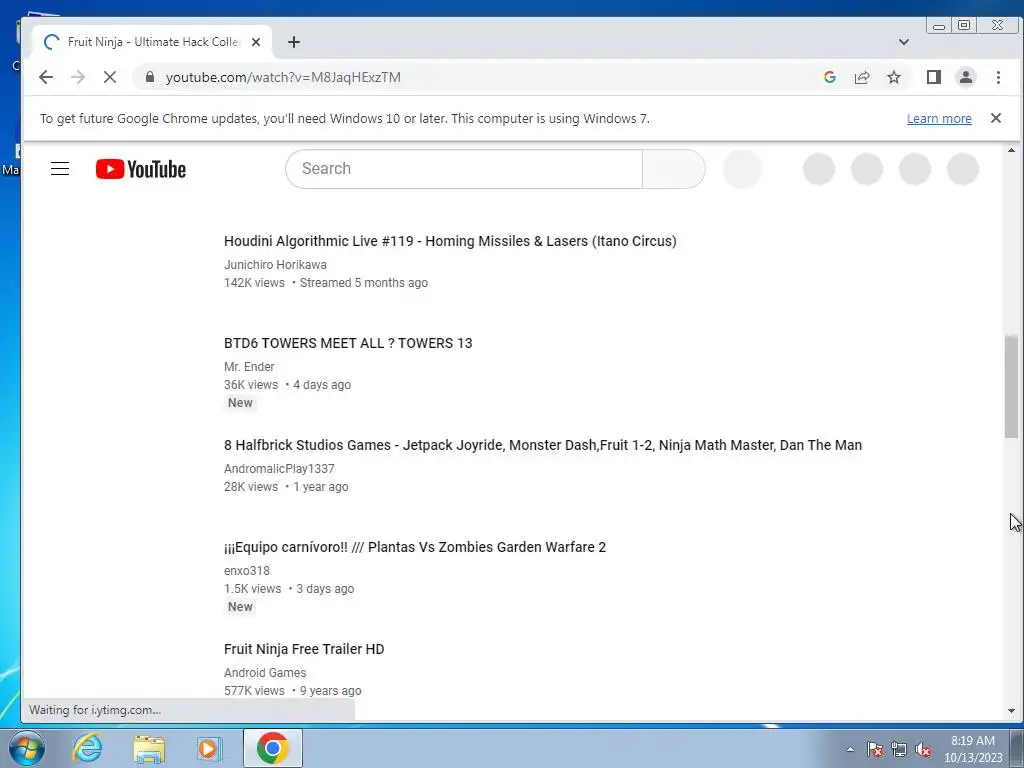The image size is (1024, 768).
Task: Open the Action Center flag icon
Action: (875, 749)
